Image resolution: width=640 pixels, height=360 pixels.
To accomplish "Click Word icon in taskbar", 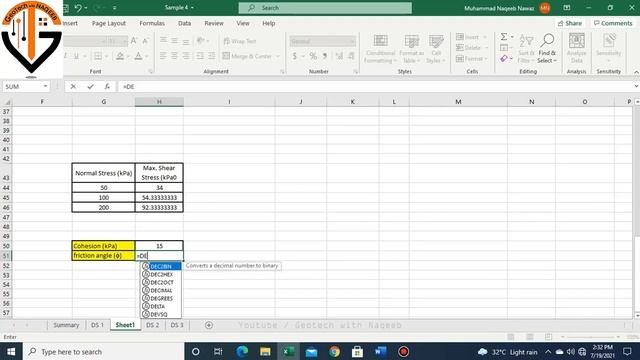I will click(380, 351).
